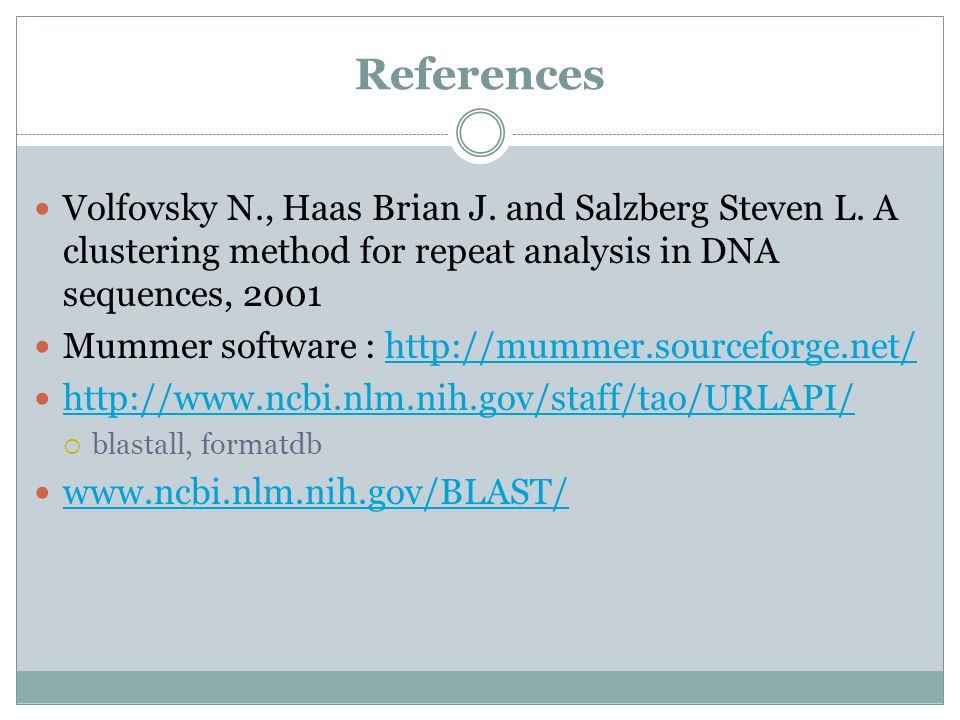Click the teal footer bar
Image resolution: width=960 pixels, height=720 pixels.
pos(480,687)
